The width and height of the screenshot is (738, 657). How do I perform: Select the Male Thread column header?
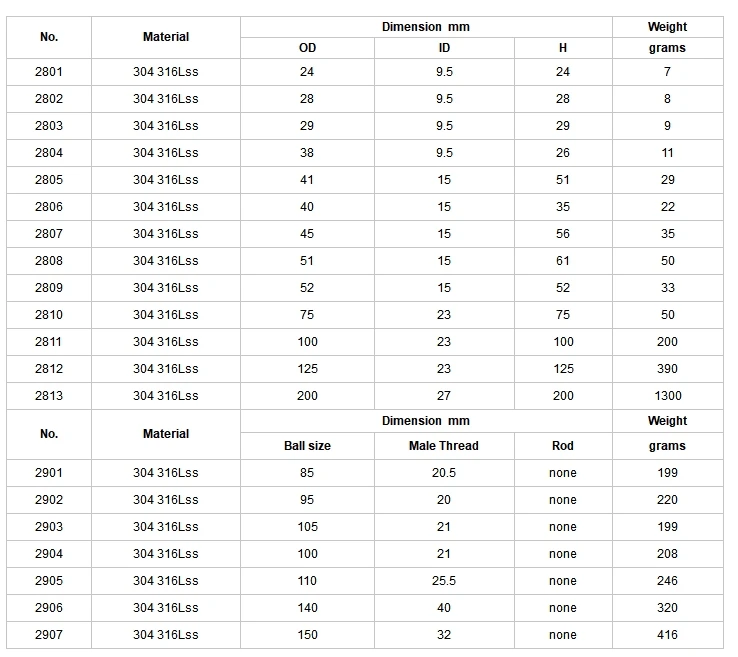coord(444,446)
